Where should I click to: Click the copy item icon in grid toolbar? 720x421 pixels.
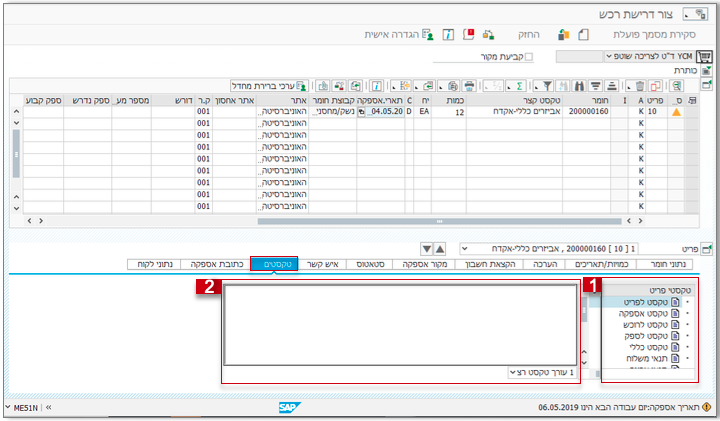(x=656, y=86)
